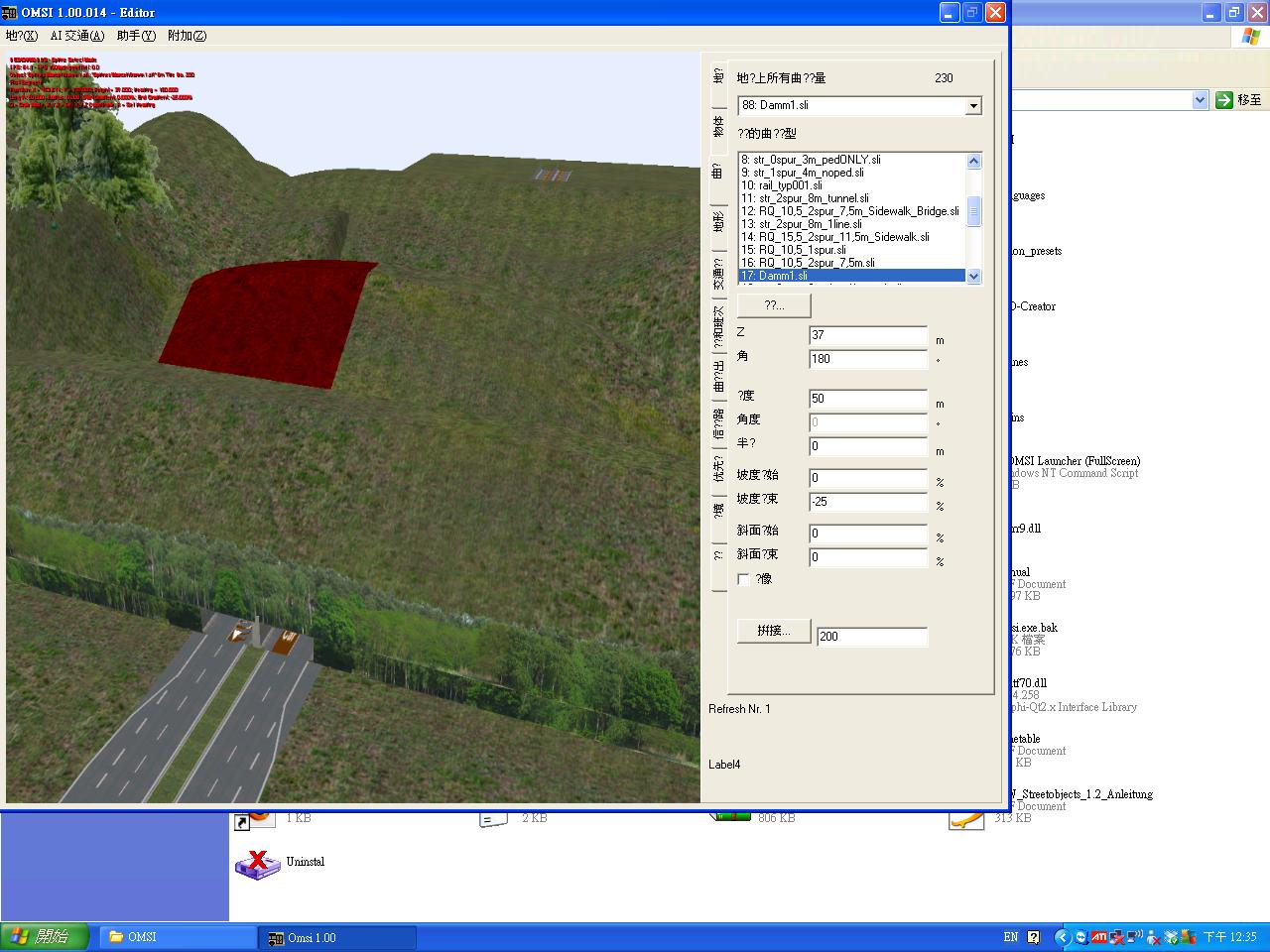
Task: Click the ??... button under spline list
Action: tap(774, 305)
